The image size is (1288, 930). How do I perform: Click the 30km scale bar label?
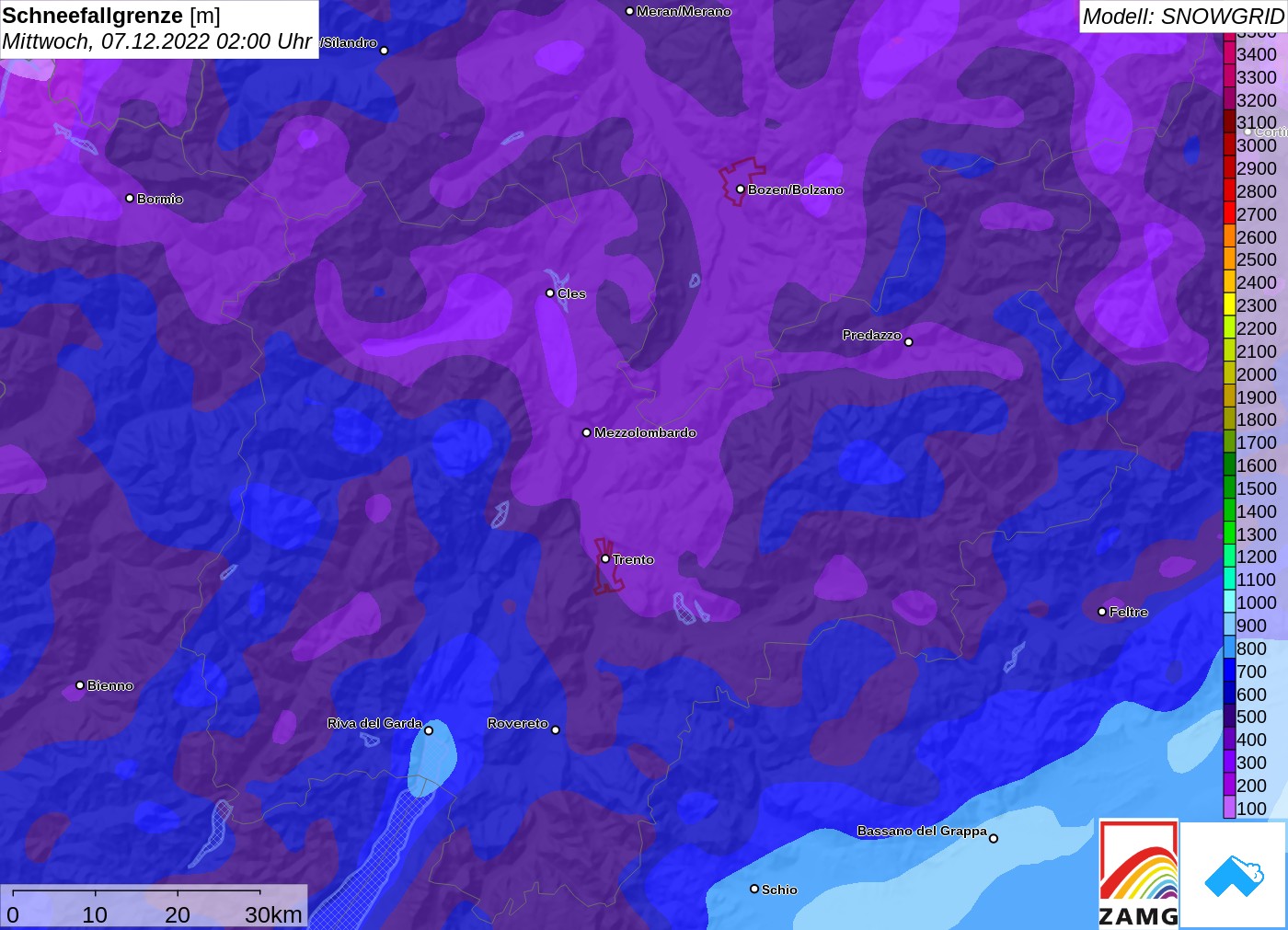[273, 914]
